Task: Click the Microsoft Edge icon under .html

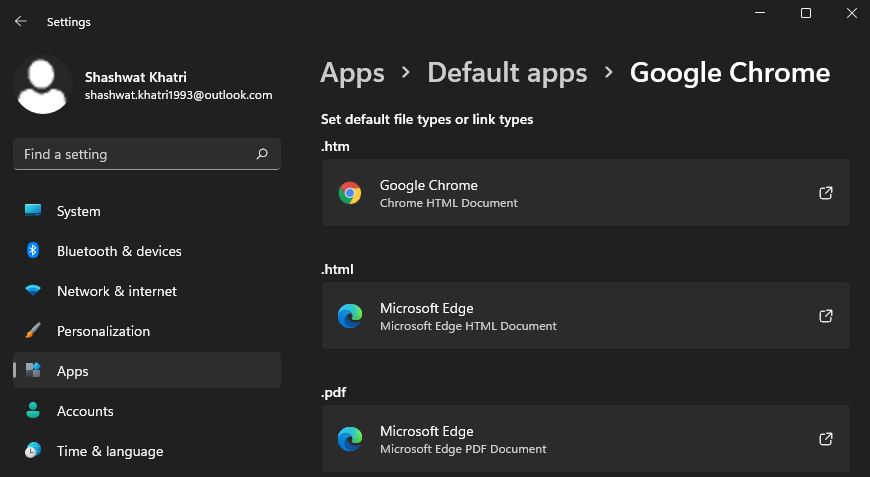Action: coord(350,316)
